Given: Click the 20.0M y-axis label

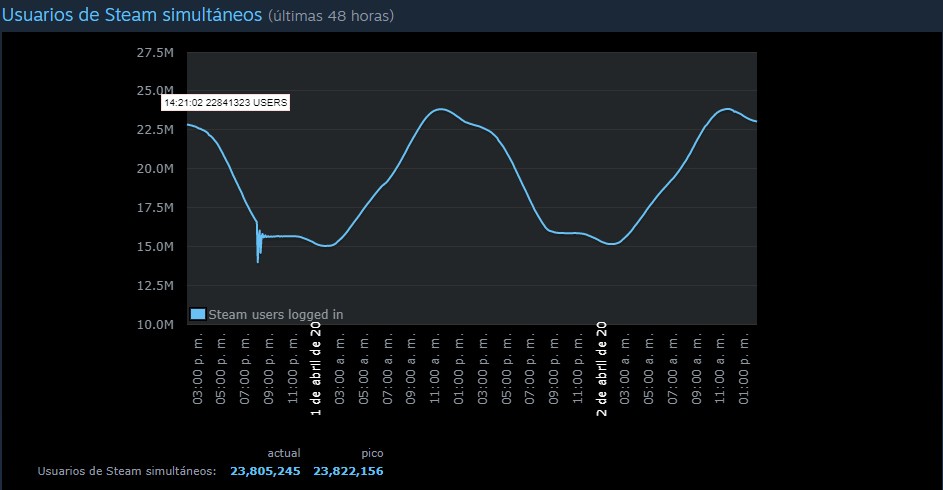Looking at the screenshot, I should coord(155,169).
